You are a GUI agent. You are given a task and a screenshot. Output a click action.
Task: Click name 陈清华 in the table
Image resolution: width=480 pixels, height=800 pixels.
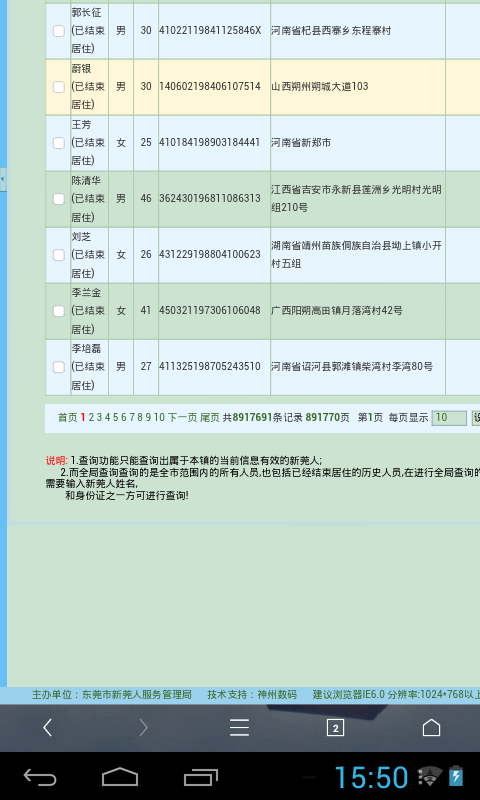(x=86, y=180)
